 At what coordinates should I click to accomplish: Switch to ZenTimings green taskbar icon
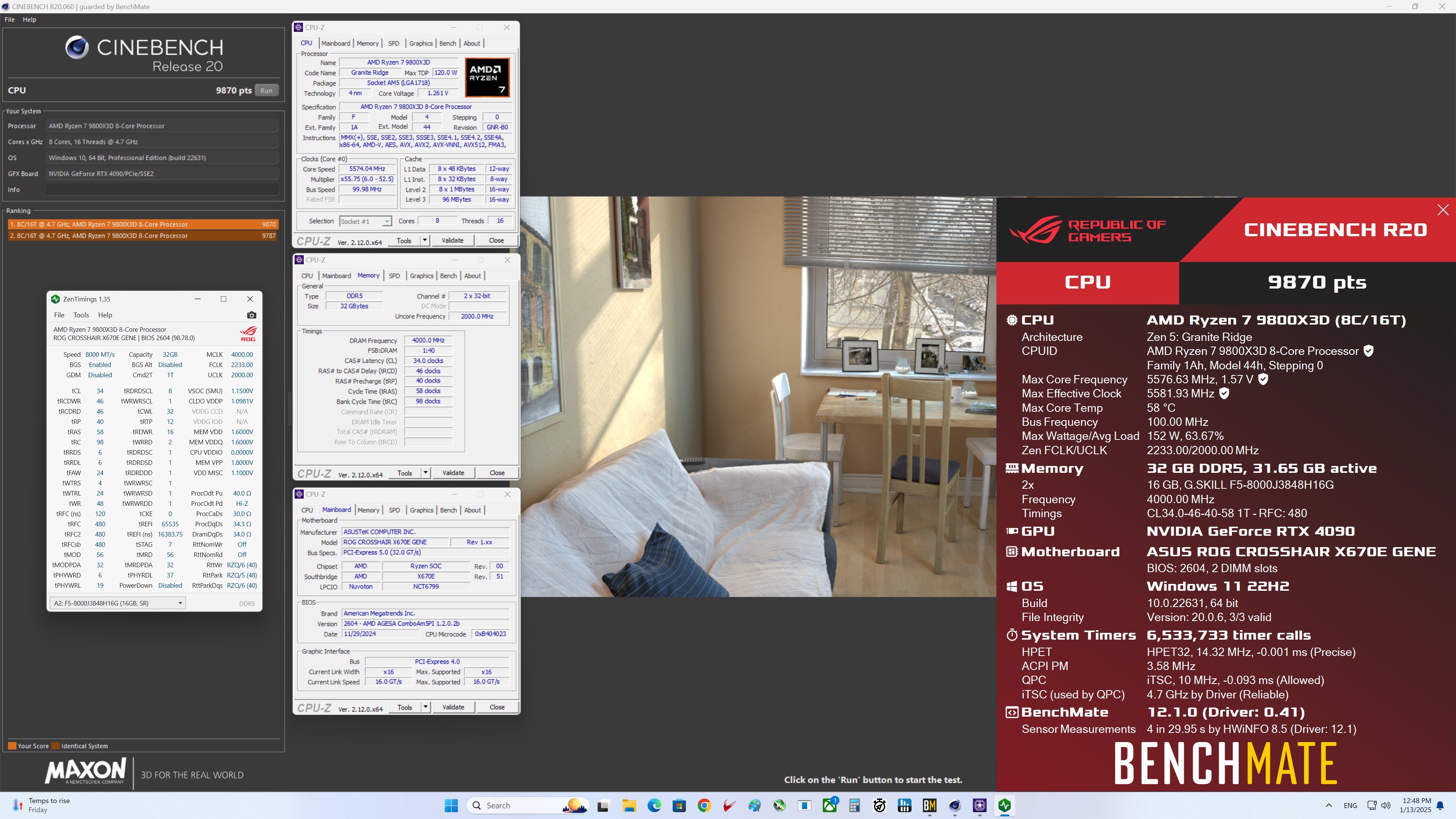tap(1005, 805)
